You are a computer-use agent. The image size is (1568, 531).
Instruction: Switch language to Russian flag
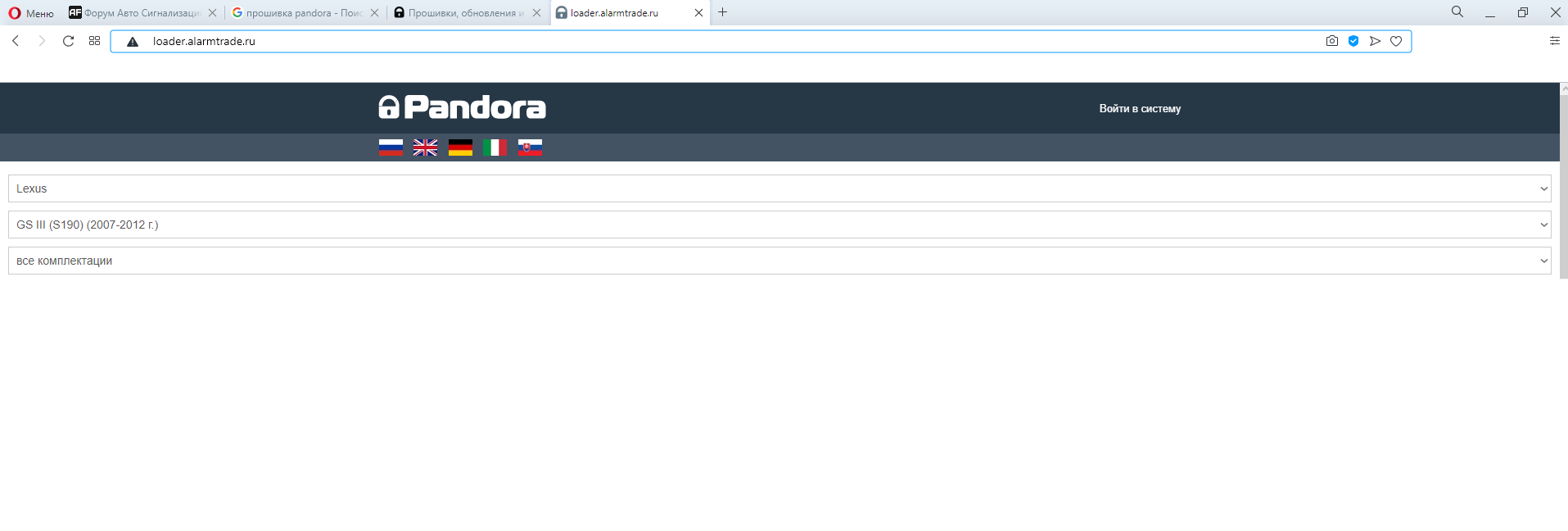point(391,147)
